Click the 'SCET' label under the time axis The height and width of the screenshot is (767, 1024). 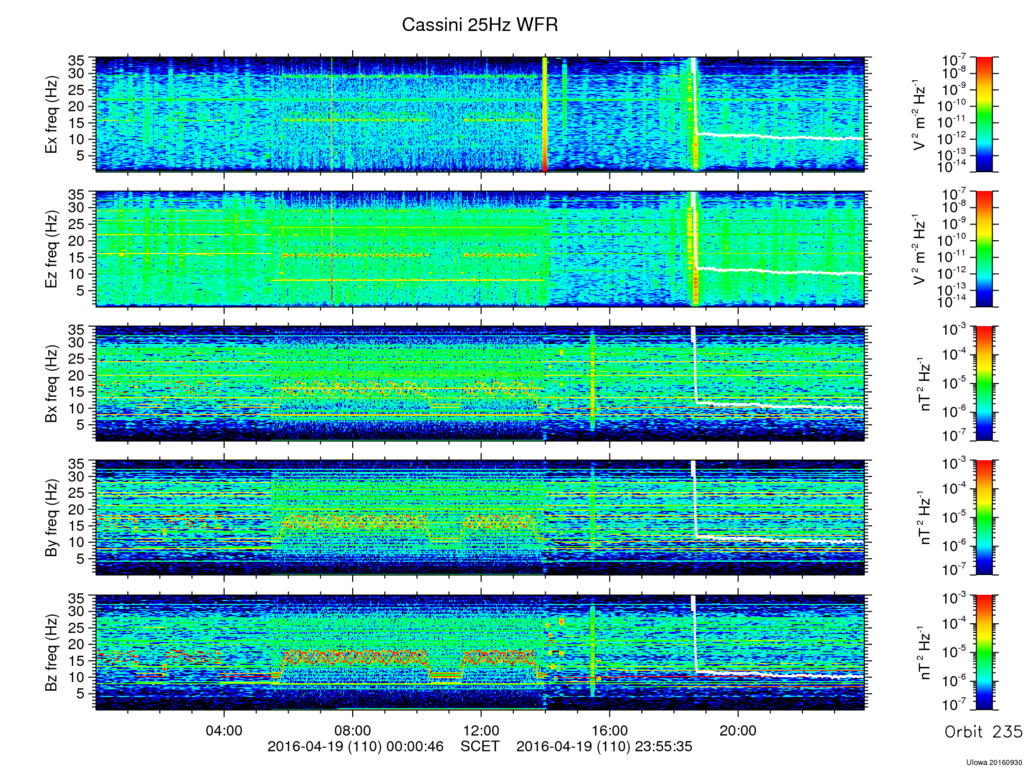pos(480,746)
